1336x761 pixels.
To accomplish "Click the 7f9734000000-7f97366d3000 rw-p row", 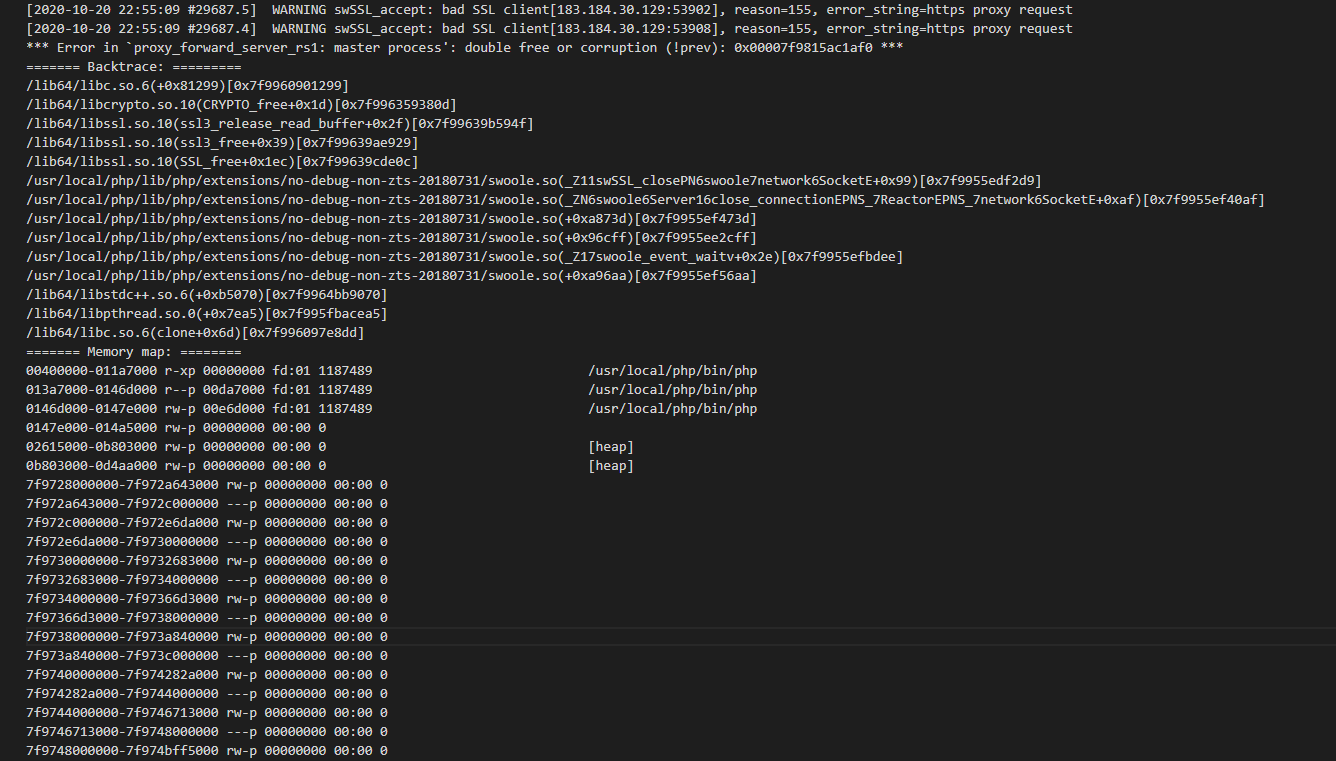I will click(207, 599).
